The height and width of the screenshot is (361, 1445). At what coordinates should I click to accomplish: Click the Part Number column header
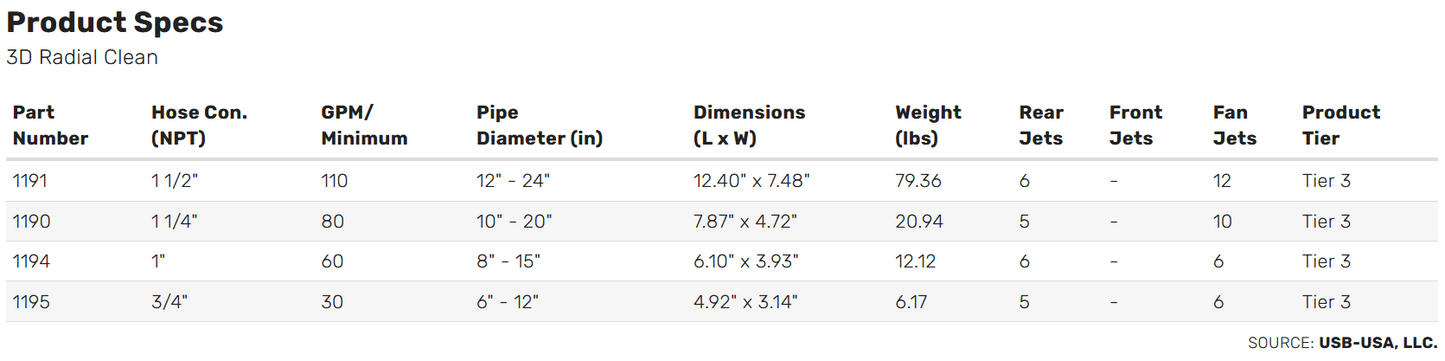tap(51, 125)
